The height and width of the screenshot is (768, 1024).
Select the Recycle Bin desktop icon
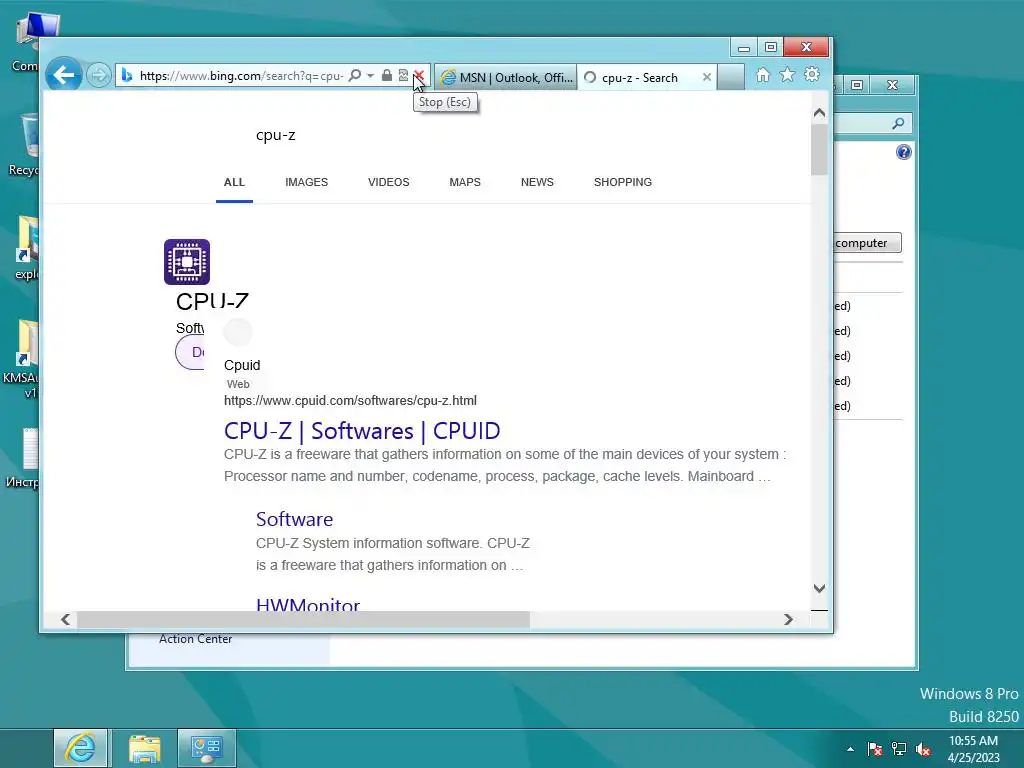pos(25,145)
